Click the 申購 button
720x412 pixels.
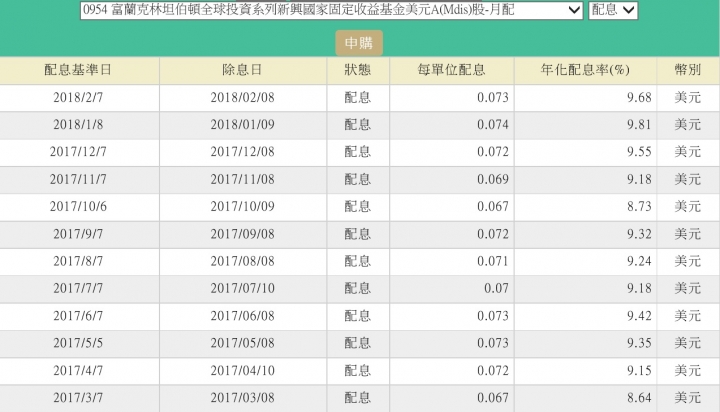point(359,43)
